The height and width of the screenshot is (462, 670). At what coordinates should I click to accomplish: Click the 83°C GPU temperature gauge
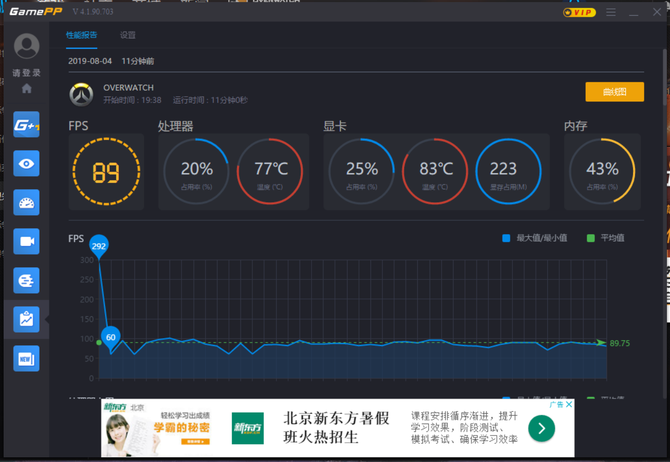435,171
